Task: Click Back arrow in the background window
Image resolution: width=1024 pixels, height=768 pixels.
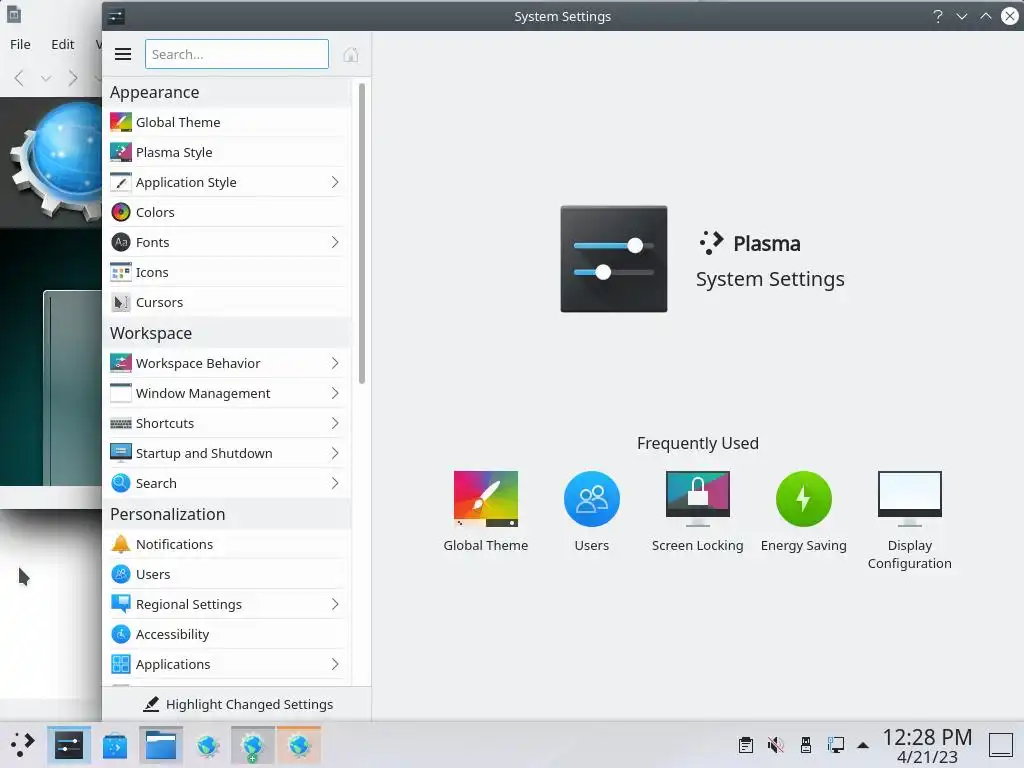Action: tap(19, 78)
